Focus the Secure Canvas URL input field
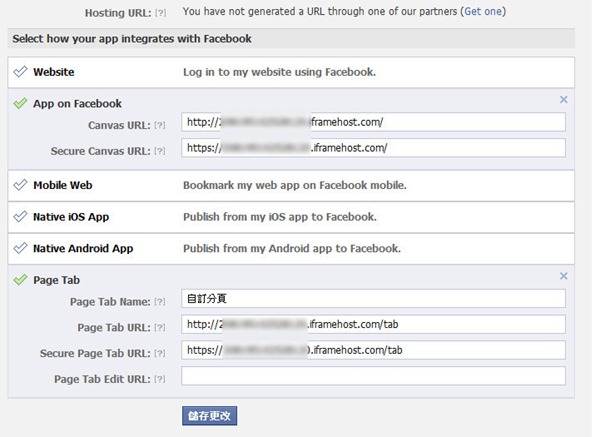Screen dimensions: 600x437 pyautogui.click(x=373, y=148)
